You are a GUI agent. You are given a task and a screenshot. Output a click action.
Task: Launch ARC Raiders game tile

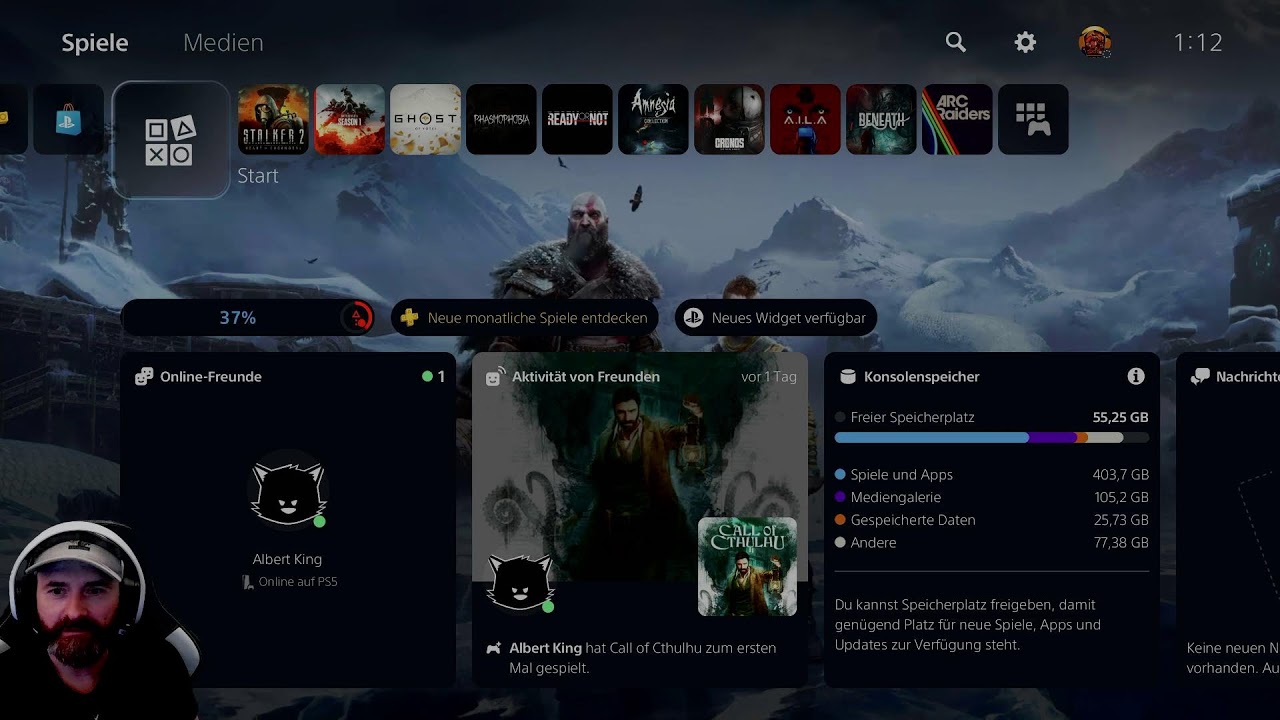pos(957,119)
